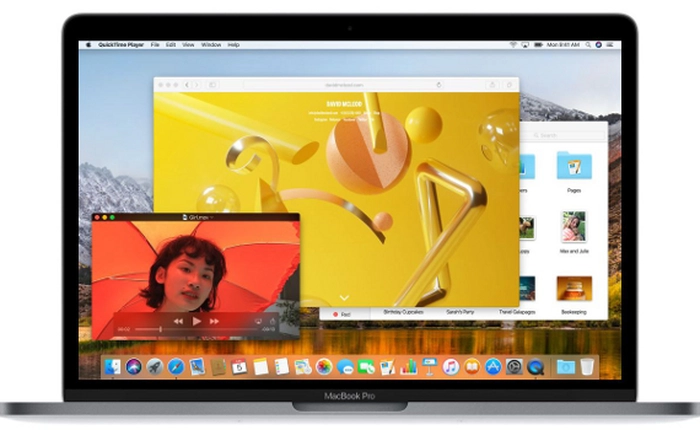The image size is (700, 430).
Task: Play the video in QuickTime
Action: click(x=196, y=321)
